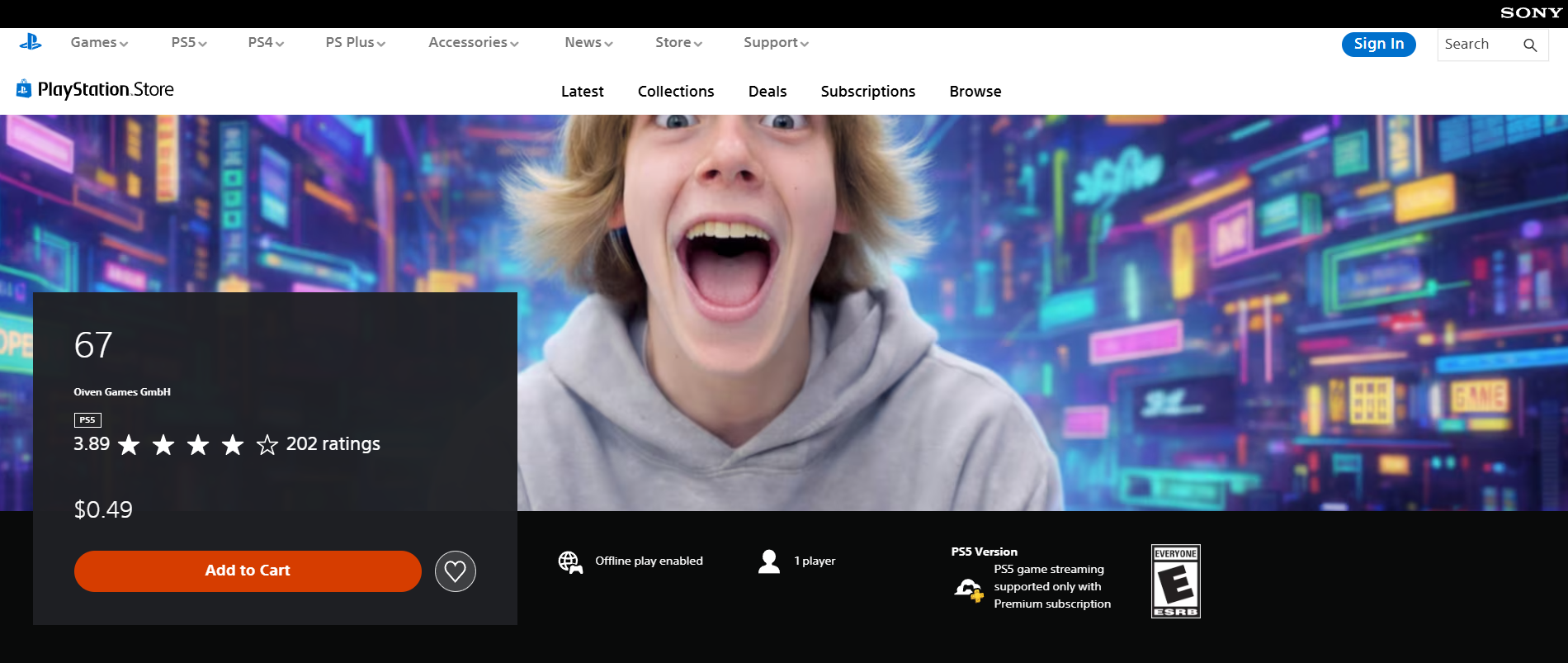1568x663 pixels.
Task: Expand the Support dropdown menu
Action: (x=776, y=43)
